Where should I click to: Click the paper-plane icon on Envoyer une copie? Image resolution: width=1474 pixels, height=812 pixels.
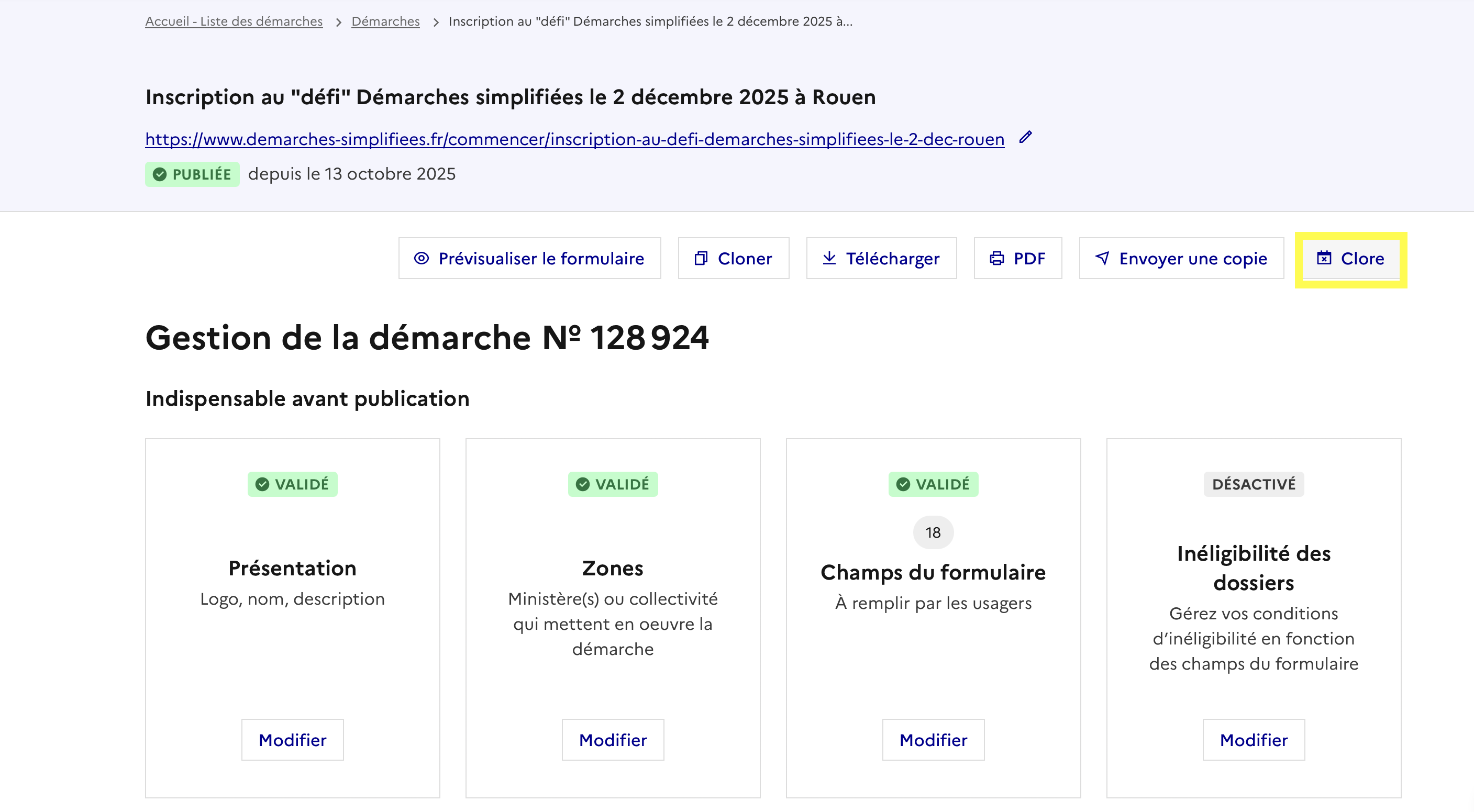coord(1102,258)
